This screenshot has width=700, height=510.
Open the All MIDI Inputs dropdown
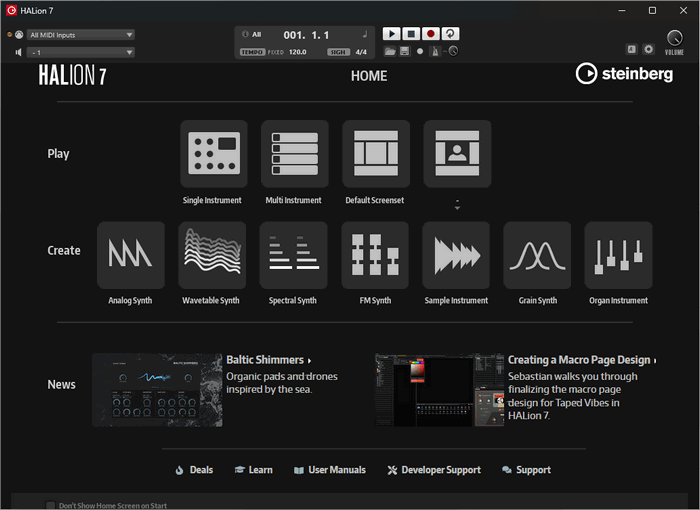[x=81, y=35]
